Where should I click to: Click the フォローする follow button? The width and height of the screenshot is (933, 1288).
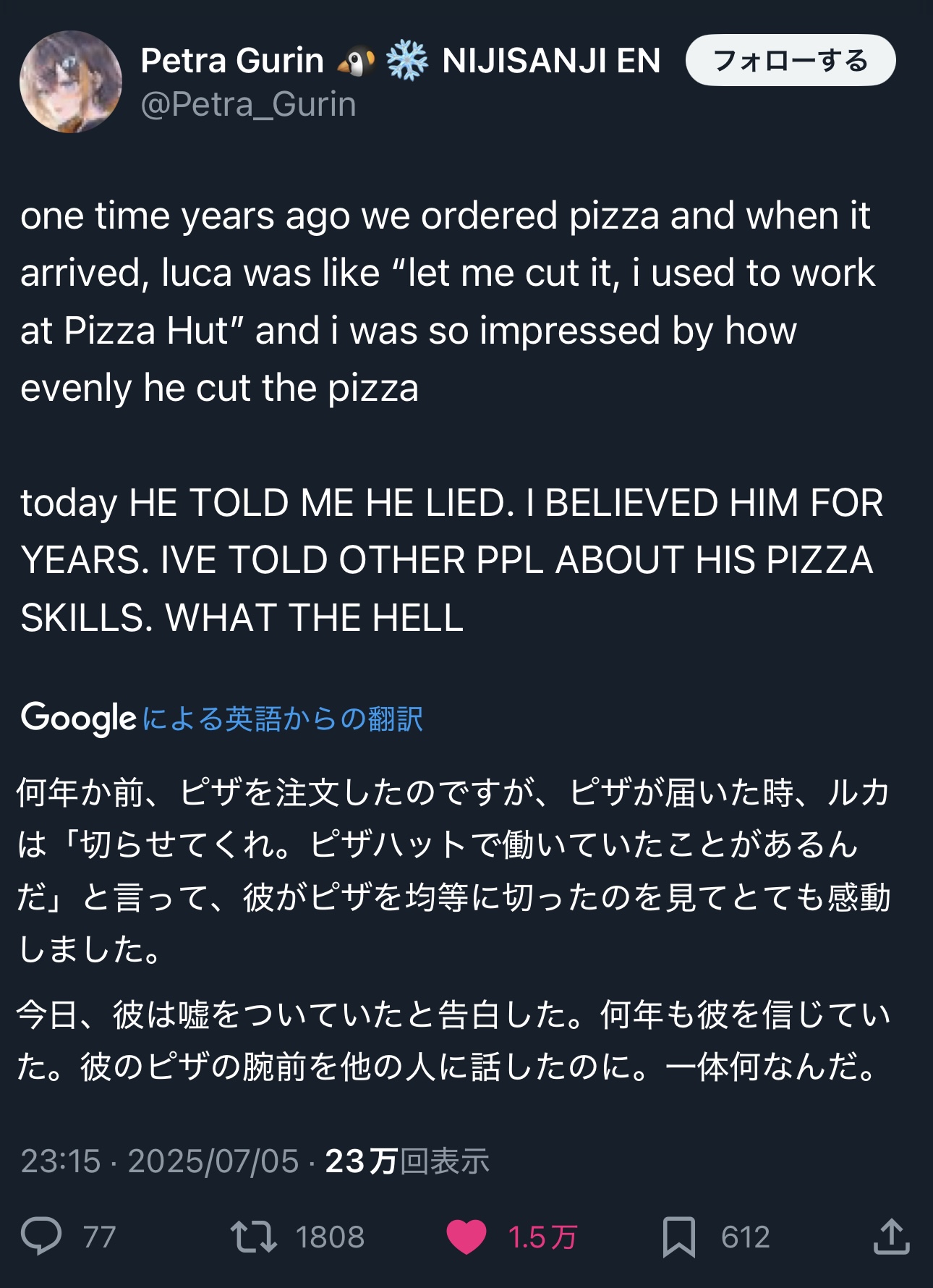click(791, 61)
